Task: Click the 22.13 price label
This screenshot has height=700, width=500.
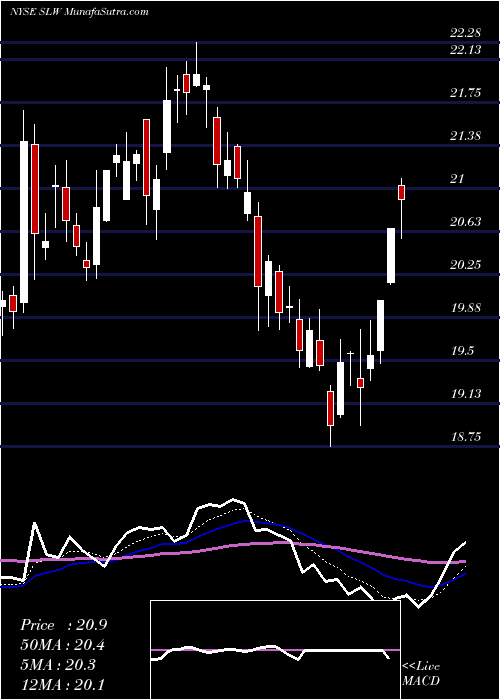Action: coord(466,50)
